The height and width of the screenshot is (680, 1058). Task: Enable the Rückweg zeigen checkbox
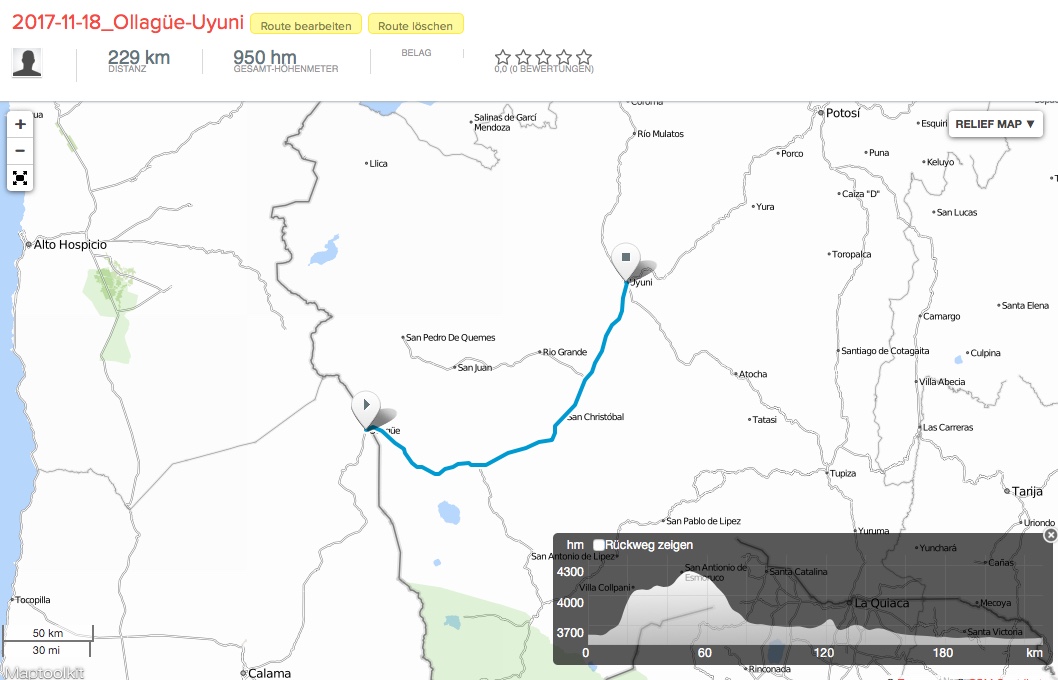(599, 545)
